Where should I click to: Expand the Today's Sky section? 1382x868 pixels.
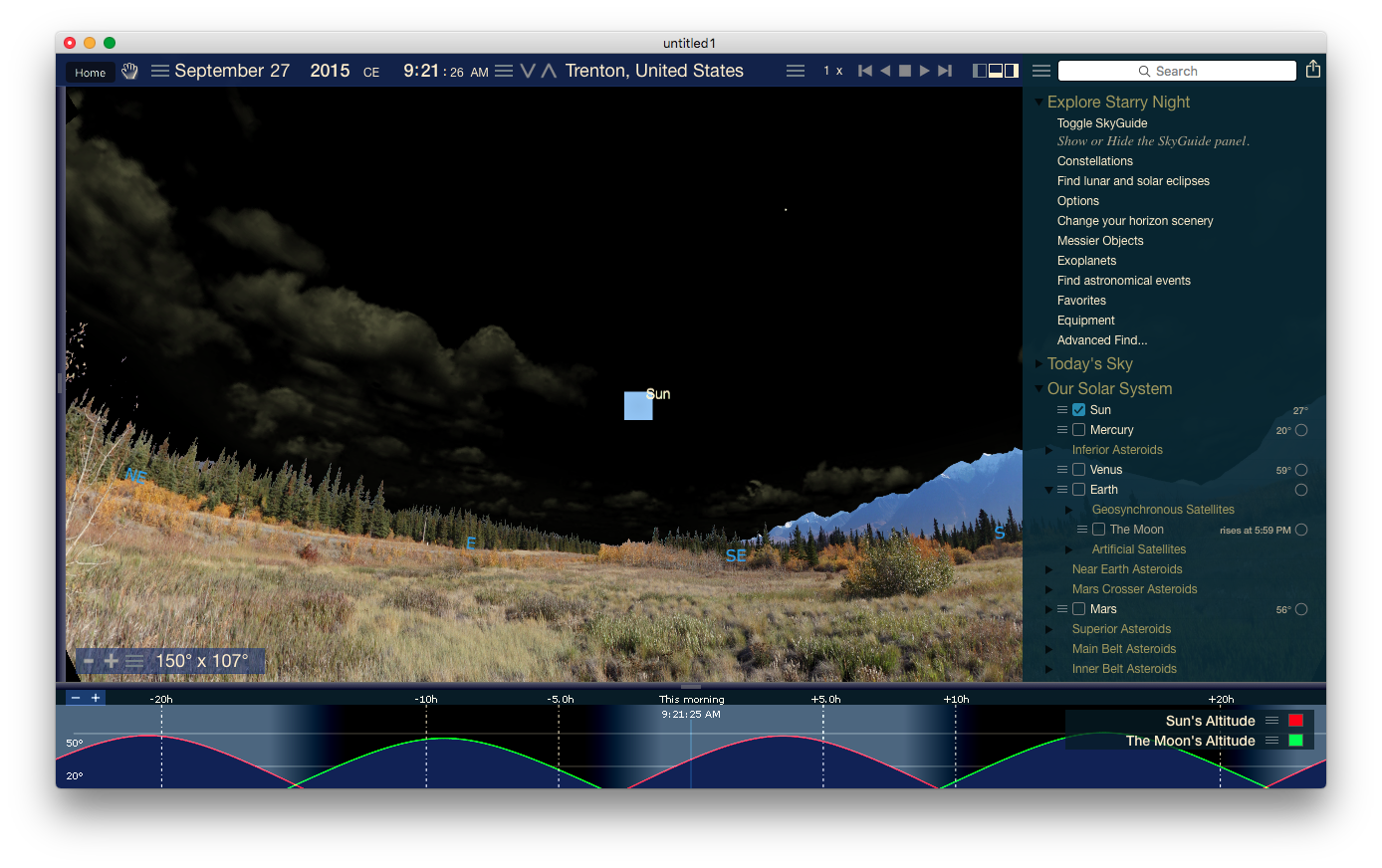1038,364
